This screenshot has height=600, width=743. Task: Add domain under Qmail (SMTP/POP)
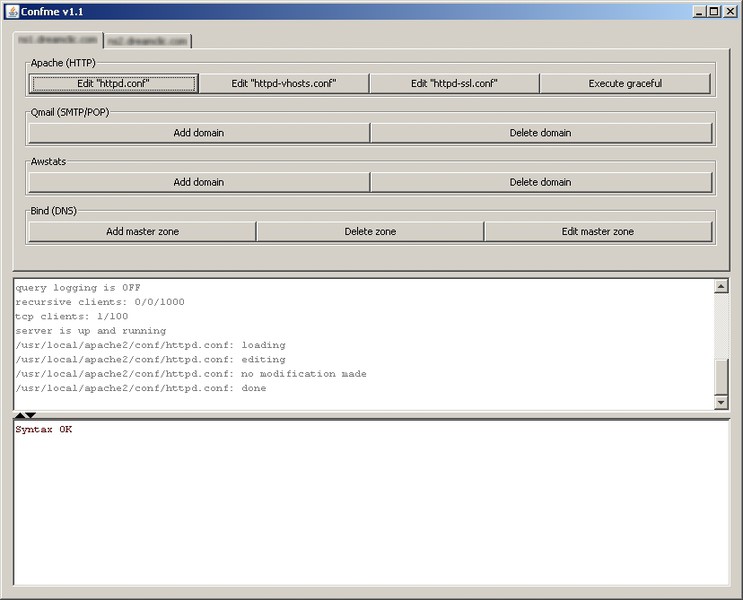click(x=199, y=133)
